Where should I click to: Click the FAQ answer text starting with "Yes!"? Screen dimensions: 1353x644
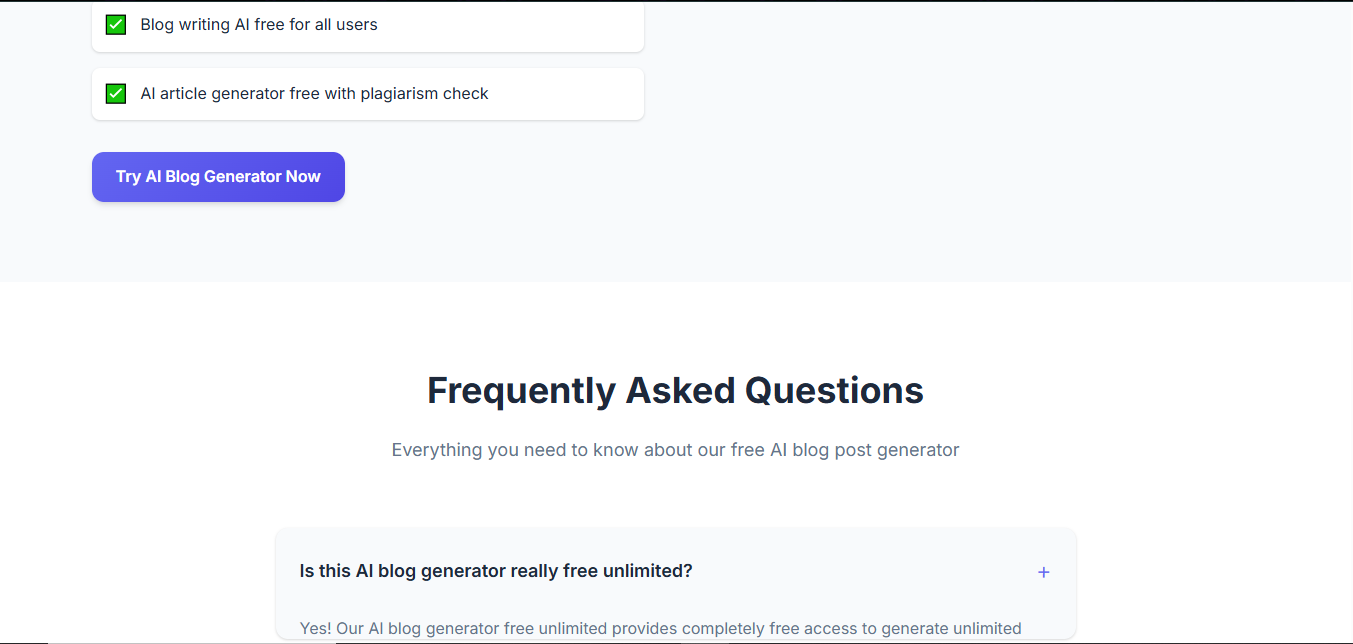[x=660, y=628]
